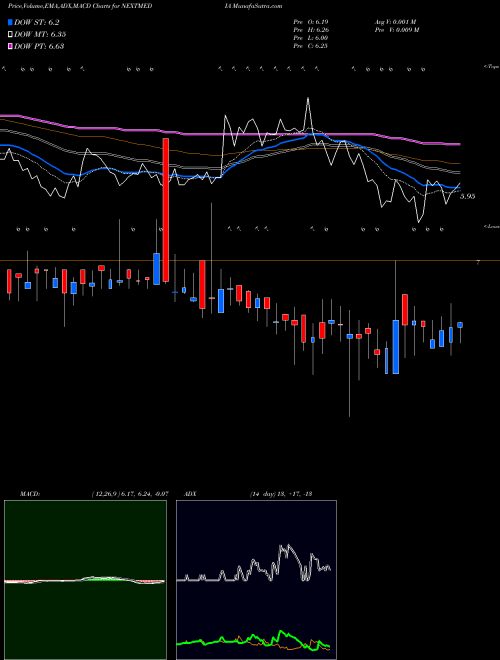Select the 'DOW PT: 6.63' label
Screen dimensions: 500x660
pyautogui.click(x=39, y=46)
